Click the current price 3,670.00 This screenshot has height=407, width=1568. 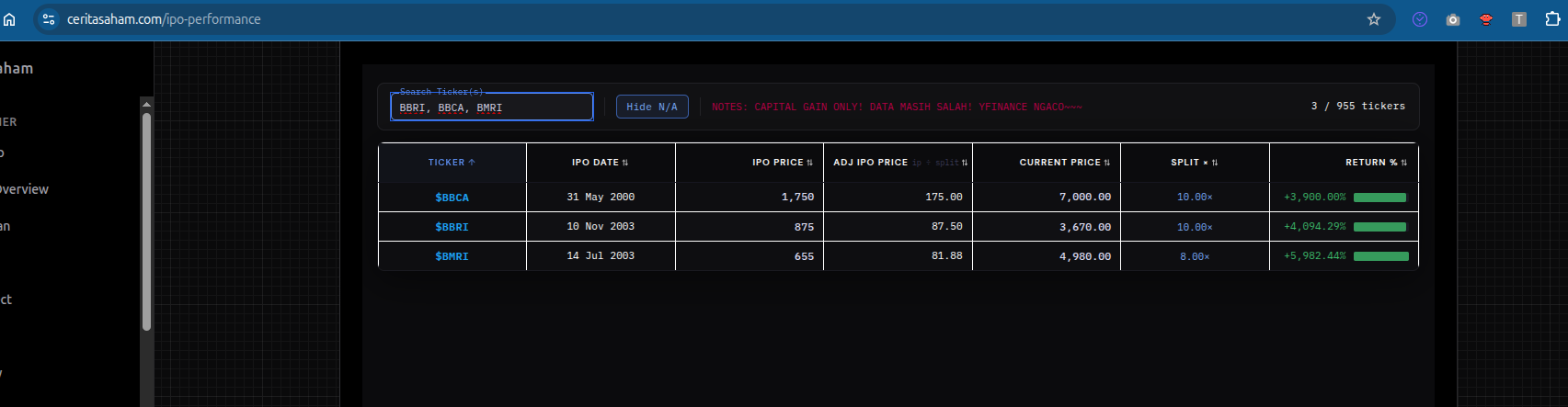coord(1085,227)
